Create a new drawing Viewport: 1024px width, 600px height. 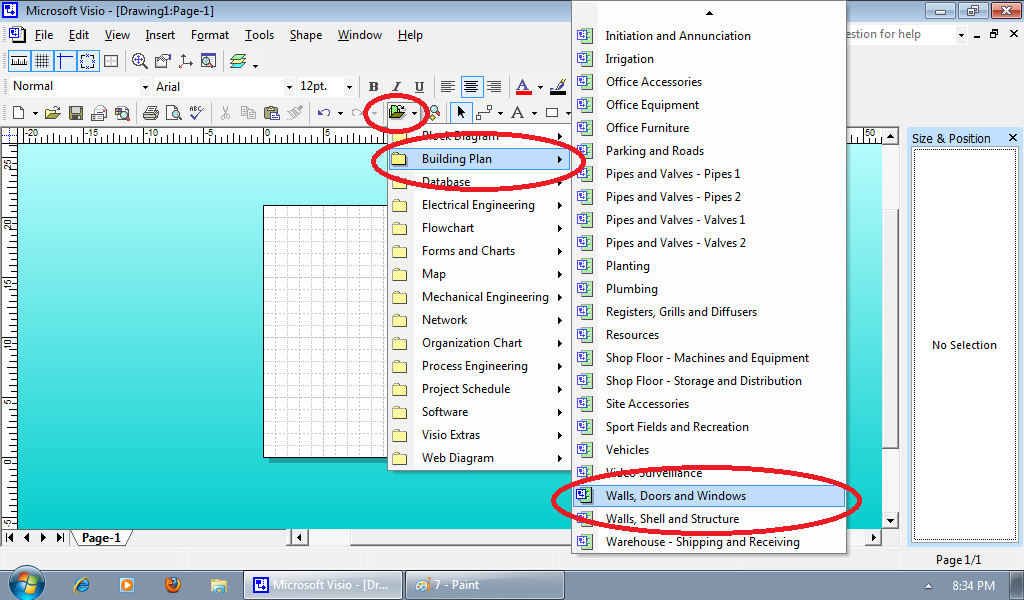coord(19,113)
